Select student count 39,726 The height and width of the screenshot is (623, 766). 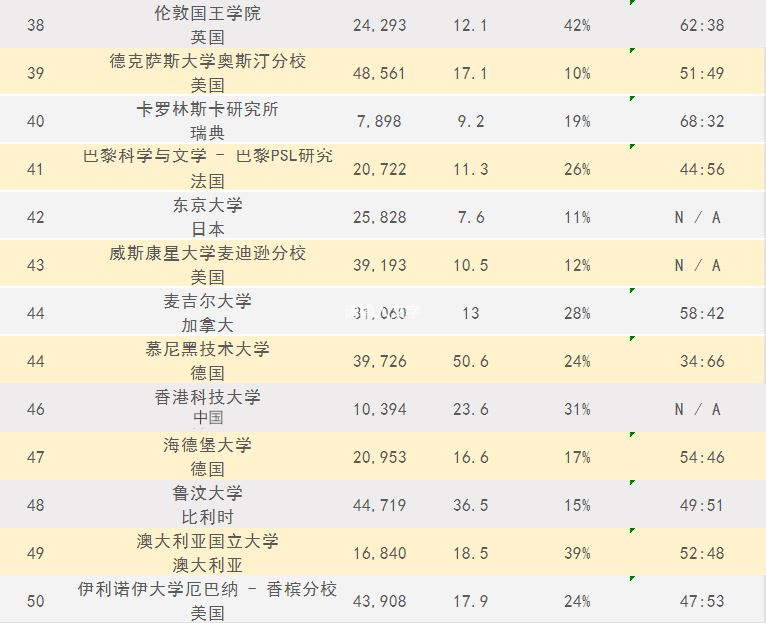380,361
